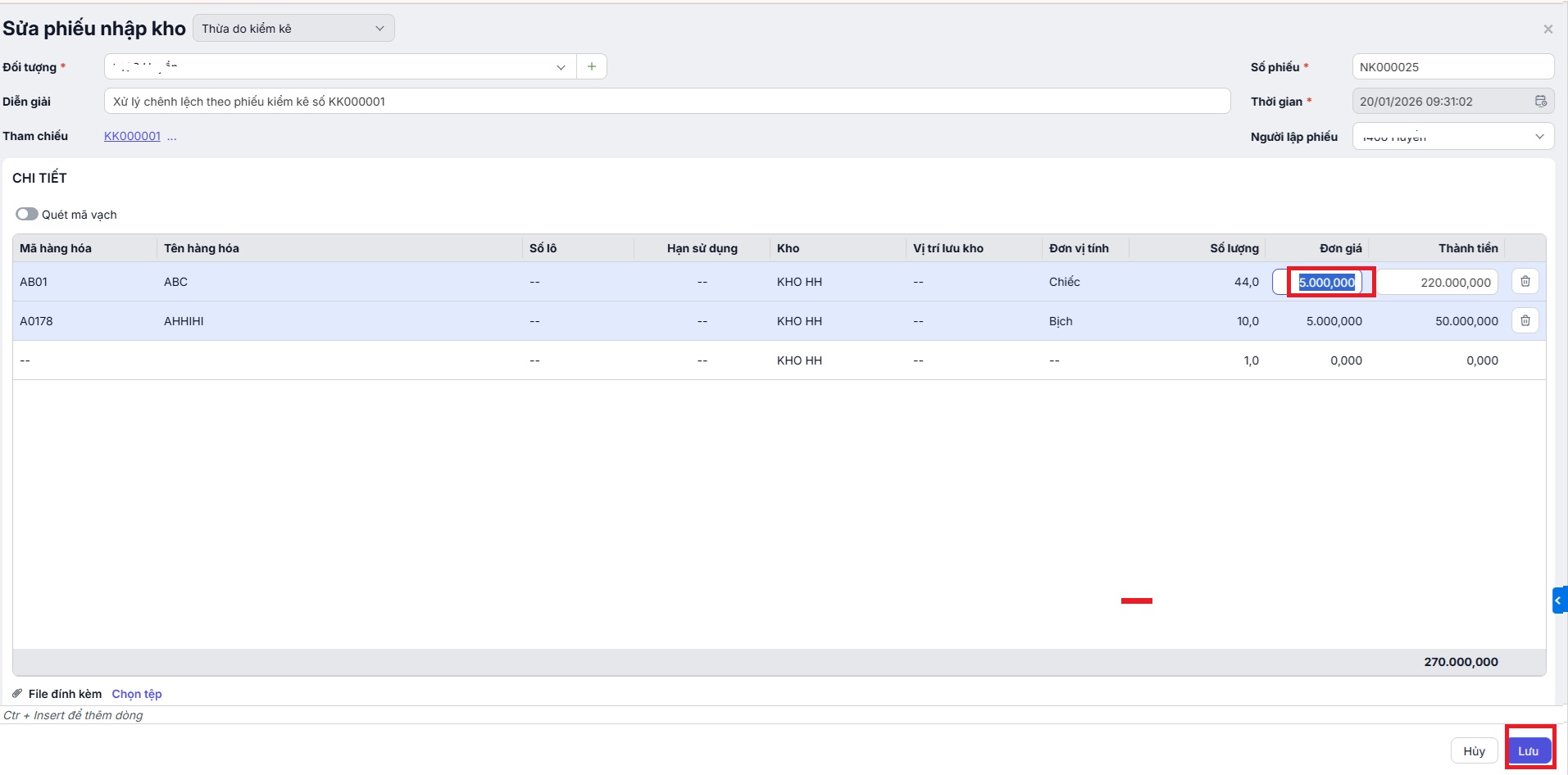
Task: Open the Thừa do kiểm kê dropdown
Action: pyautogui.click(x=293, y=29)
